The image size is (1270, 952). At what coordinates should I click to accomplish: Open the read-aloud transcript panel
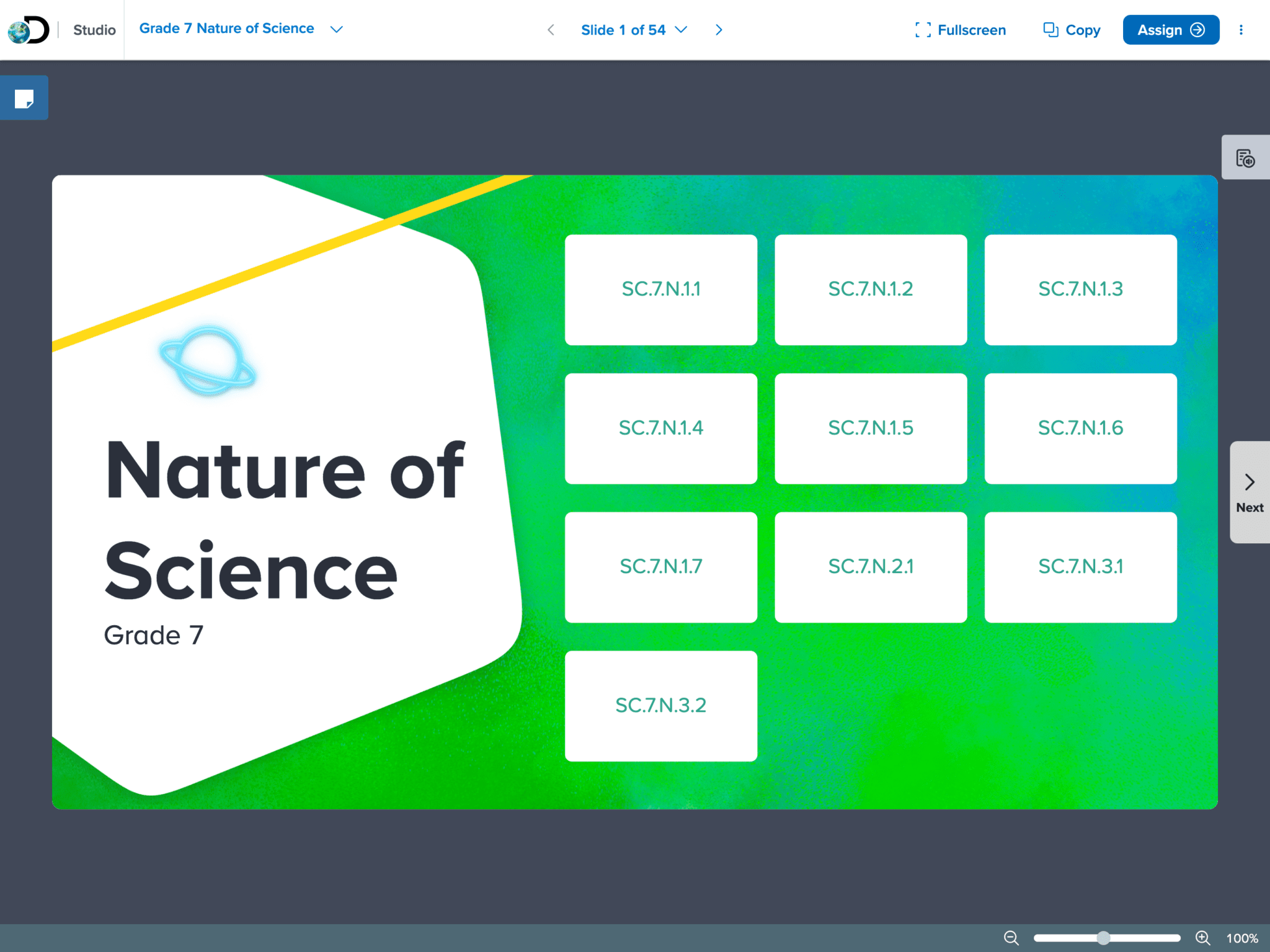(x=1245, y=157)
